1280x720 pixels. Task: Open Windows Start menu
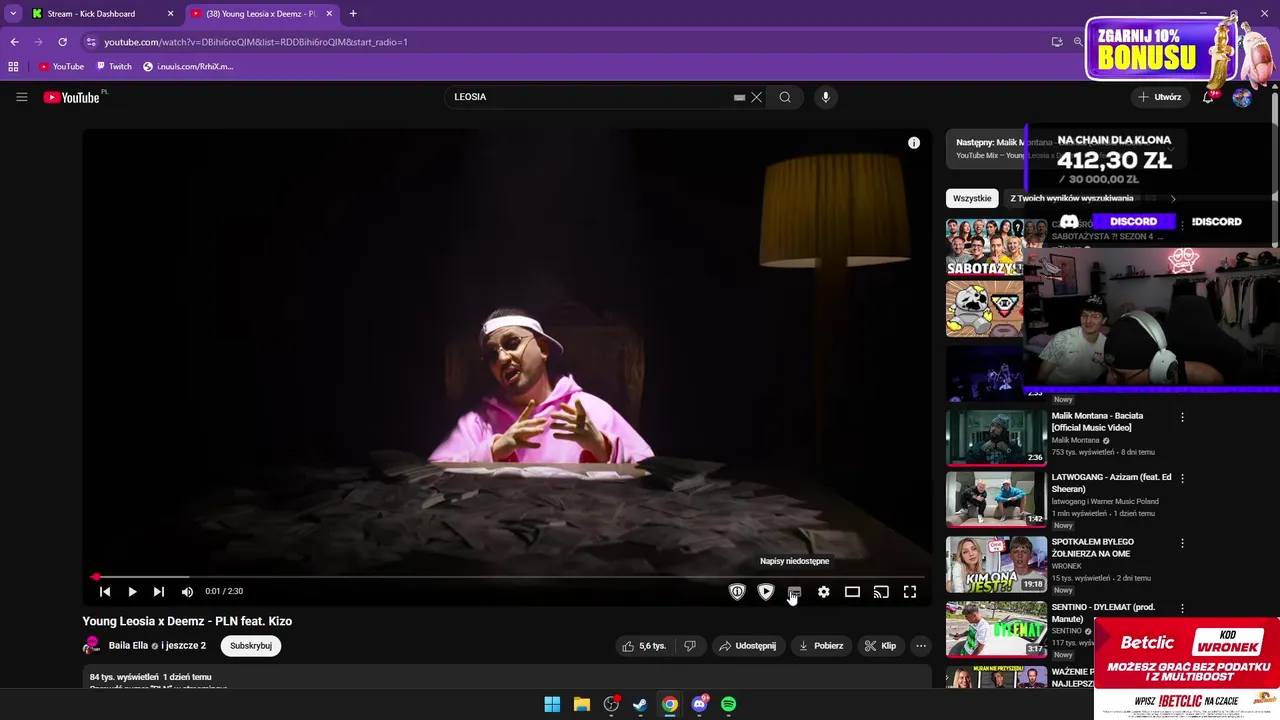point(552,704)
